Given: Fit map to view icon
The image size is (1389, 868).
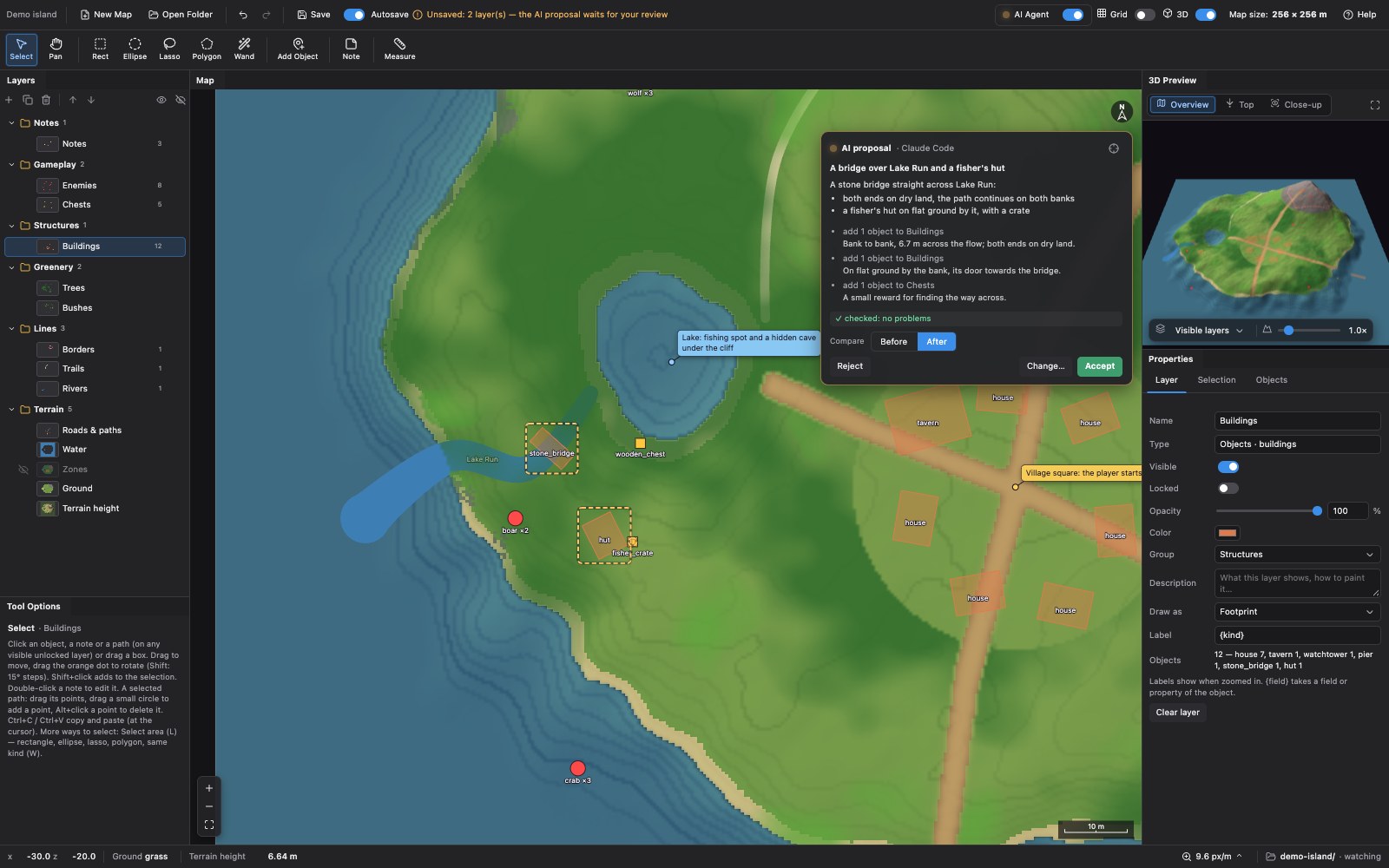Looking at the screenshot, I should (x=209, y=825).
